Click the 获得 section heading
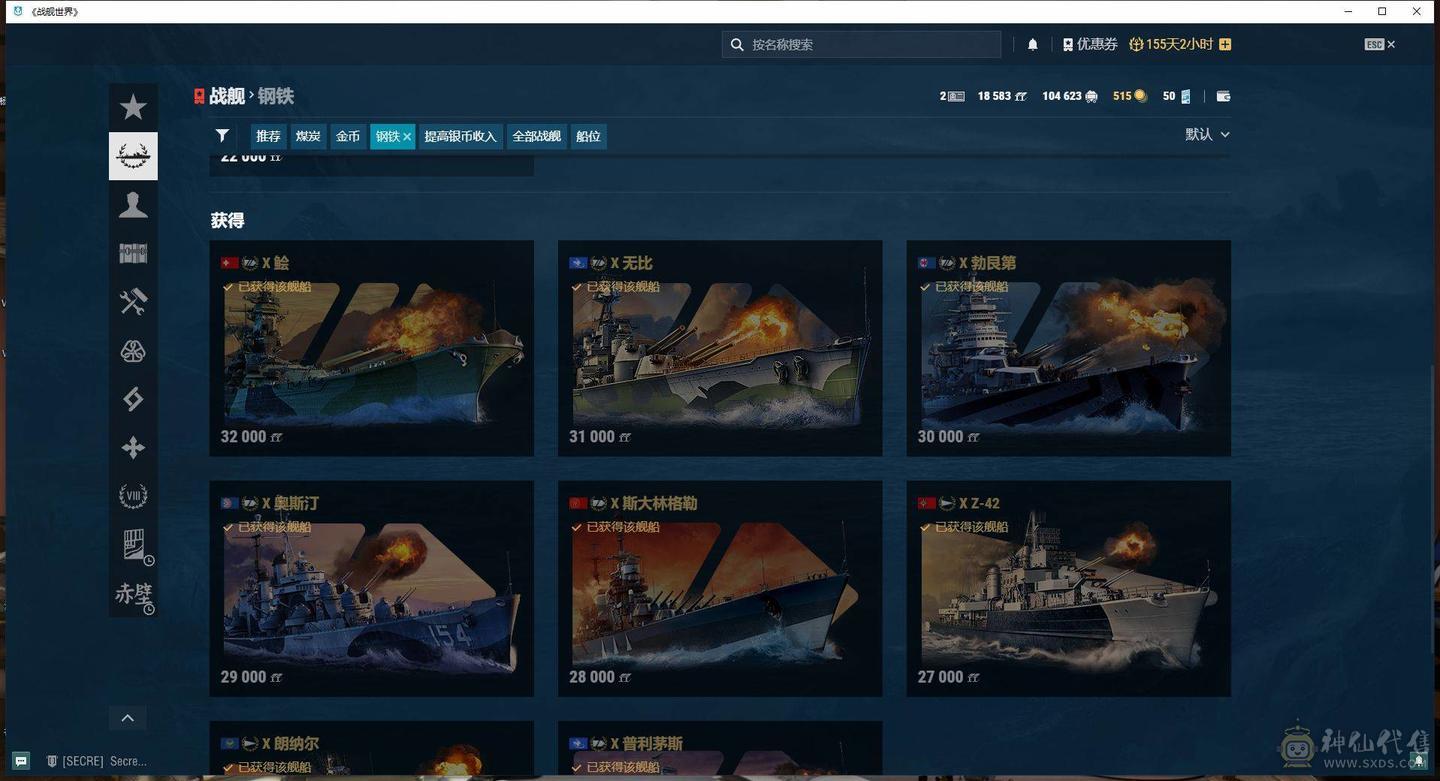 pyautogui.click(x=228, y=220)
